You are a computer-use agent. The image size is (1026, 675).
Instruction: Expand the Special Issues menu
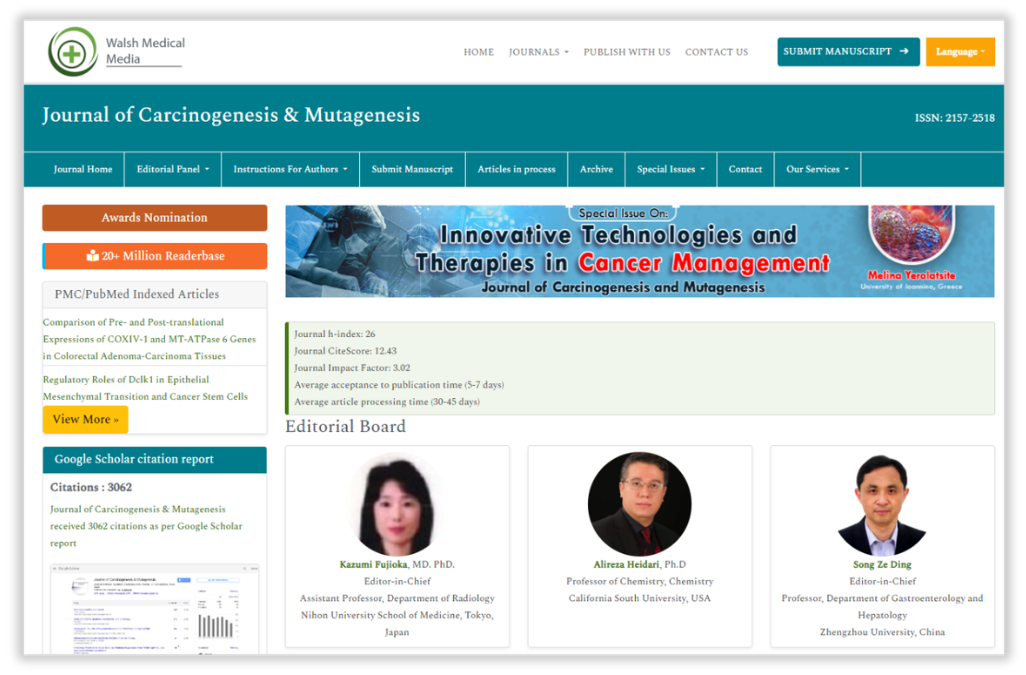pos(670,169)
